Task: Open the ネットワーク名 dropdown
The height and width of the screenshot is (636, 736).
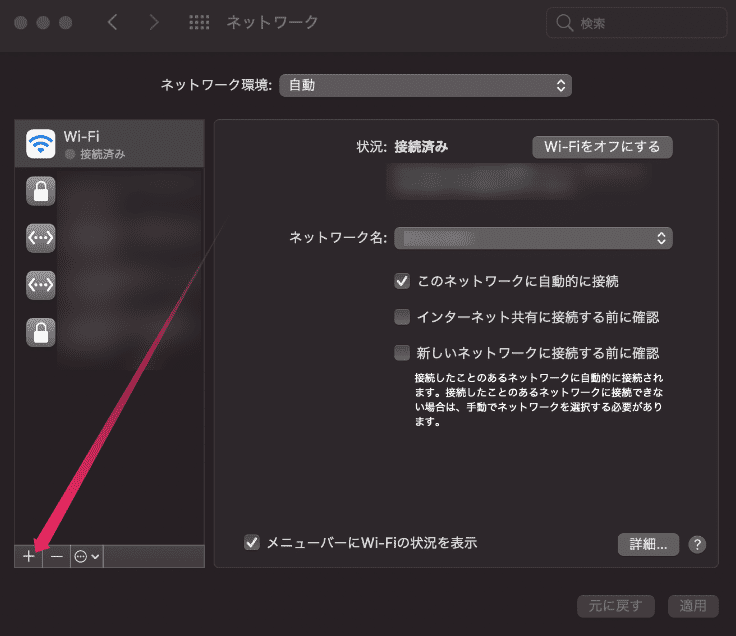Action: [x=533, y=238]
